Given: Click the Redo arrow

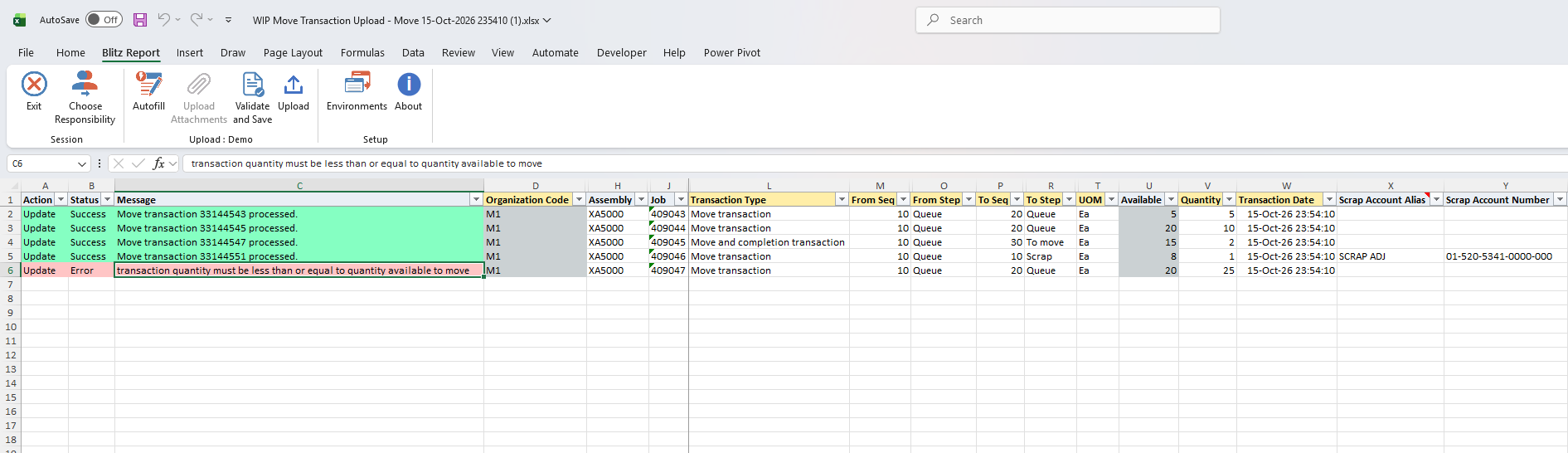Looking at the screenshot, I should click(x=197, y=19).
